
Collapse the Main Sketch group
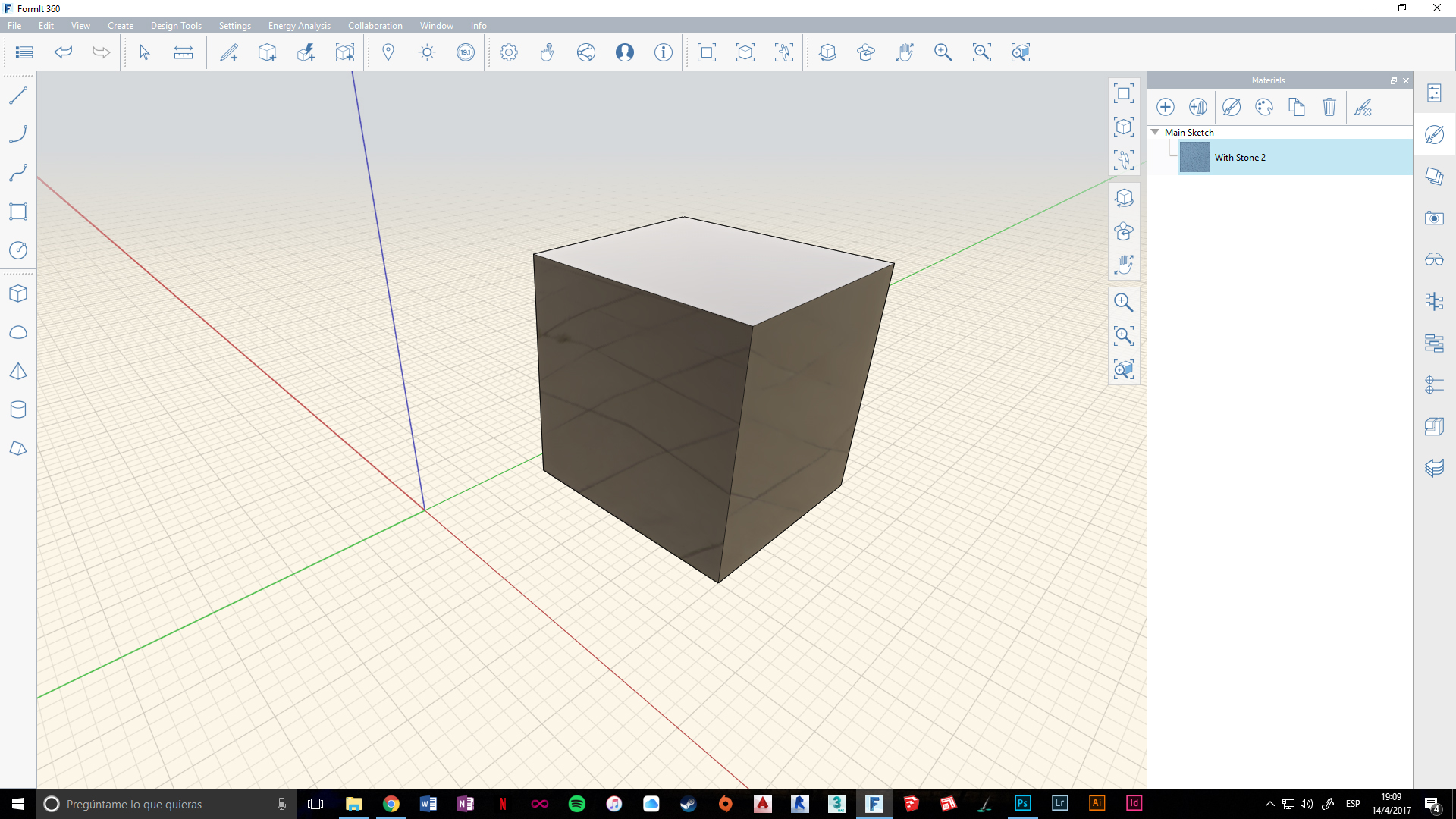[x=1155, y=132]
